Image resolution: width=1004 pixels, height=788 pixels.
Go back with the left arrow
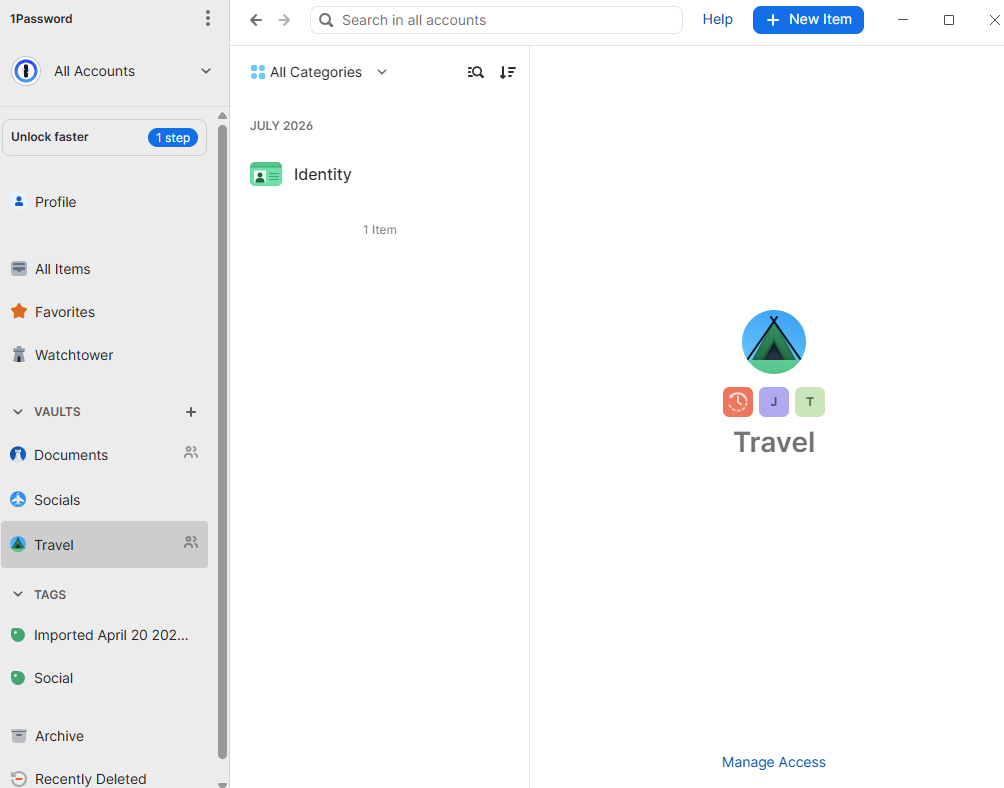point(256,20)
